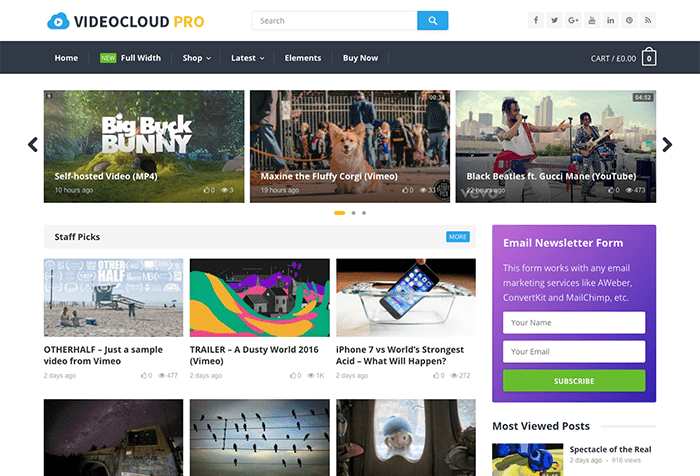Go to the previous slide arrow
The height and width of the screenshot is (476, 700).
click(33, 145)
